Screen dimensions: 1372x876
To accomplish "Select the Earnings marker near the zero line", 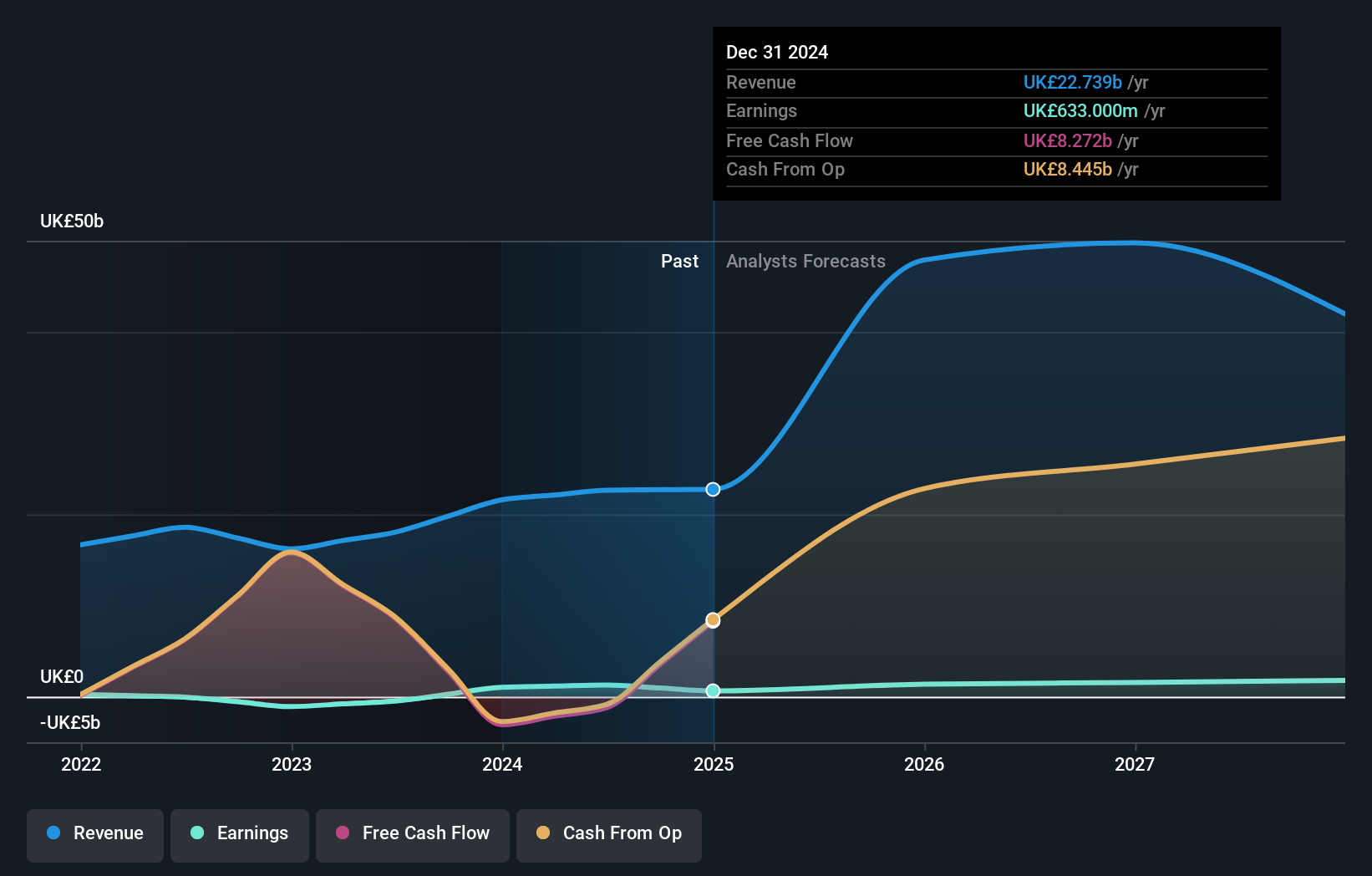I will point(712,690).
